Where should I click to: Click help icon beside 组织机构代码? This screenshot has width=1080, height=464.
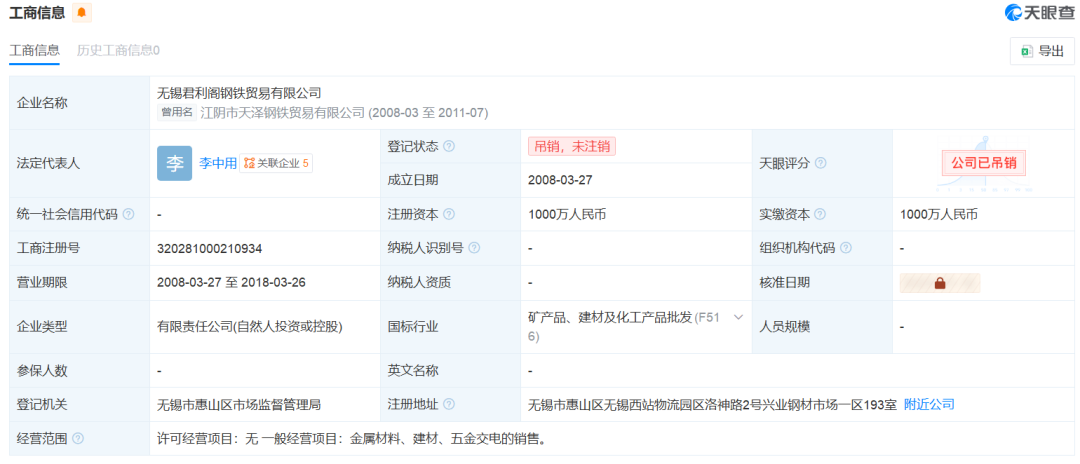pyautogui.click(x=846, y=248)
